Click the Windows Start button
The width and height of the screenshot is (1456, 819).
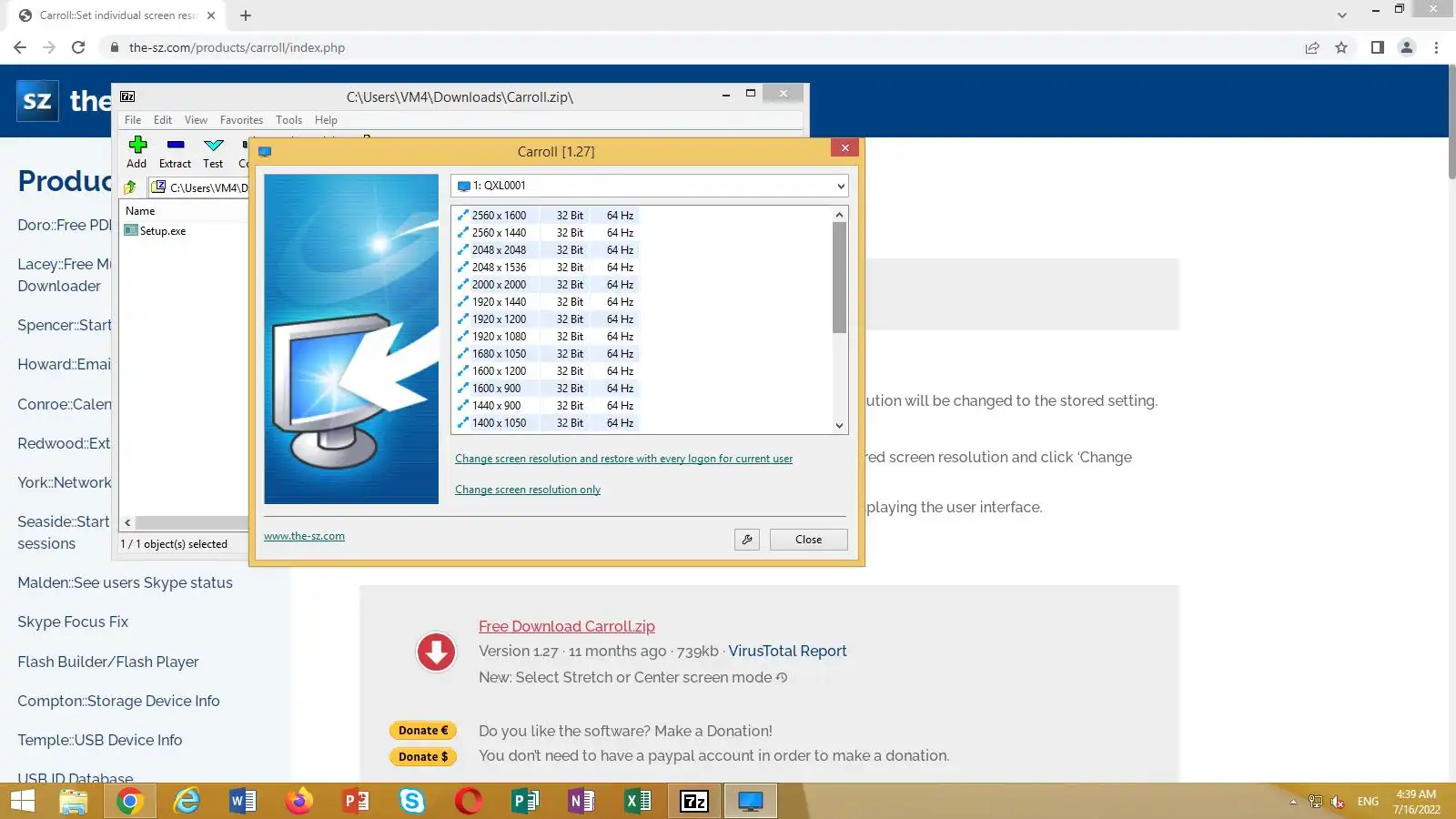(x=22, y=801)
